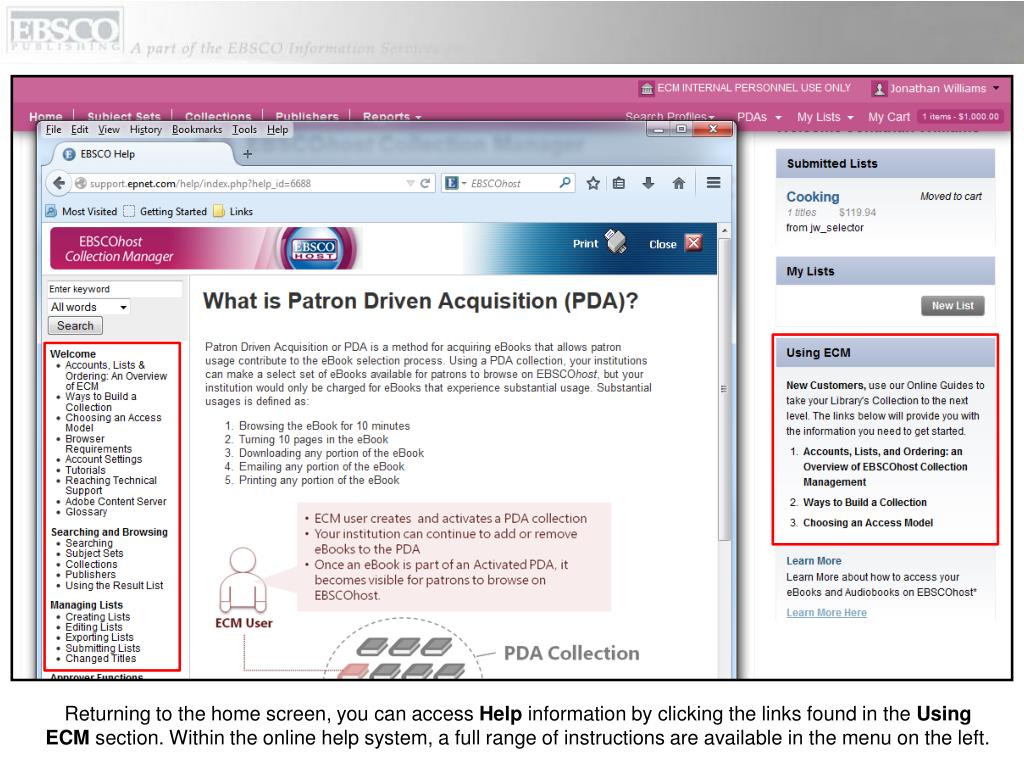
Task: Open the File menu
Action: click(x=54, y=130)
